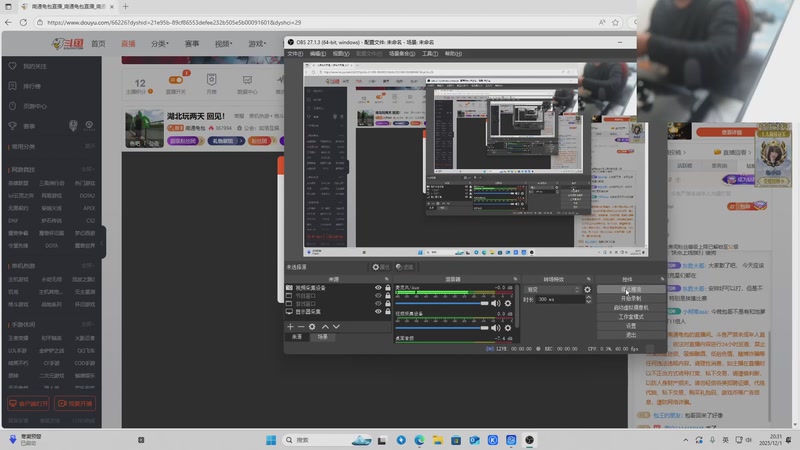Open 我的关注 heart icon in Douyu sidebar
Image resolution: width=800 pixels, height=450 pixels.
click(13, 66)
